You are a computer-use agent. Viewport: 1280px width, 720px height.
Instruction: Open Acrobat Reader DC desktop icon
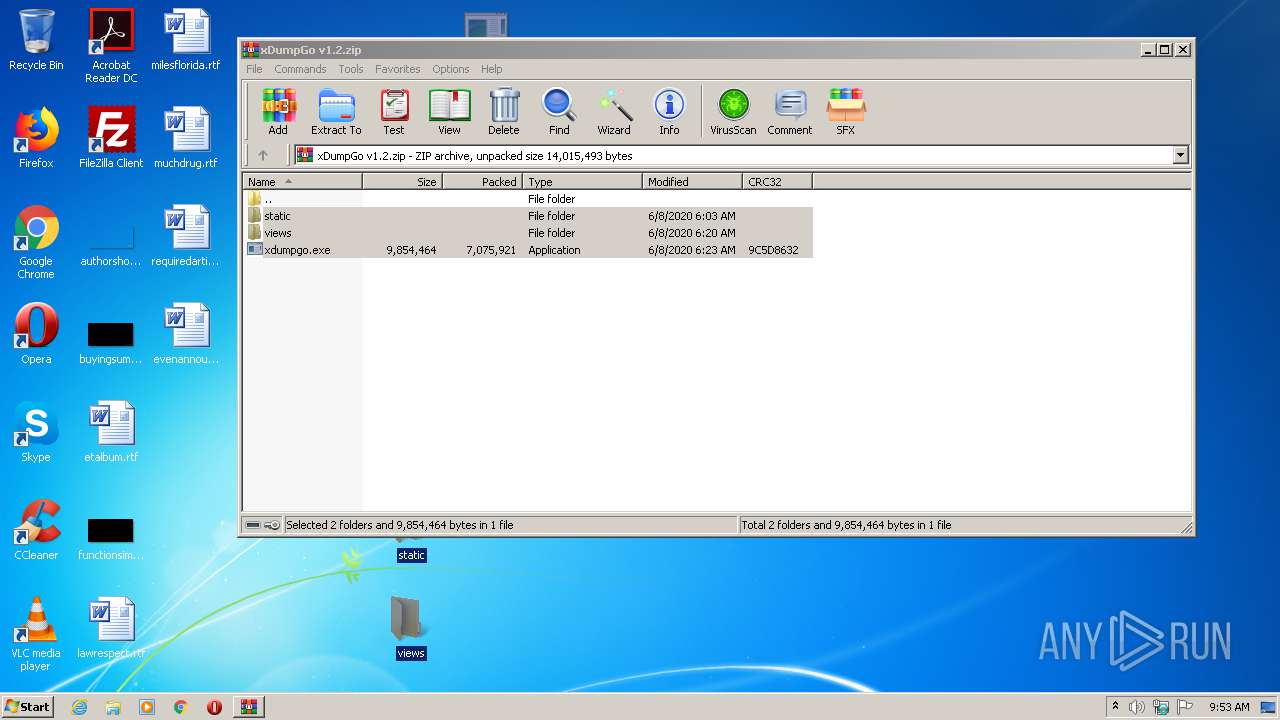click(x=111, y=46)
